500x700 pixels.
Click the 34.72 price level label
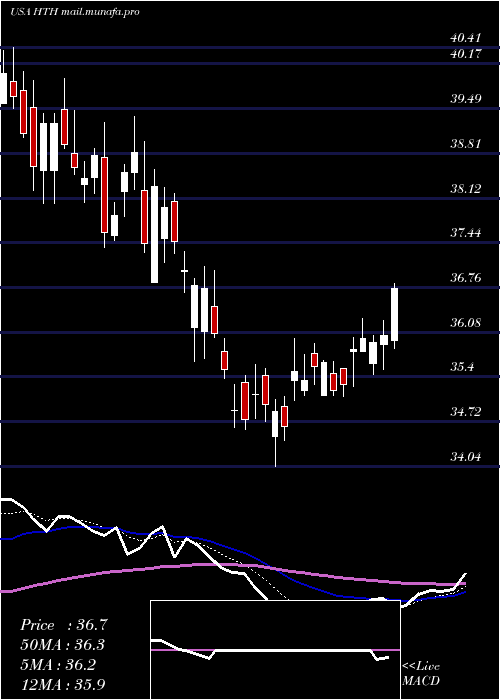pyautogui.click(x=466, y=412)
